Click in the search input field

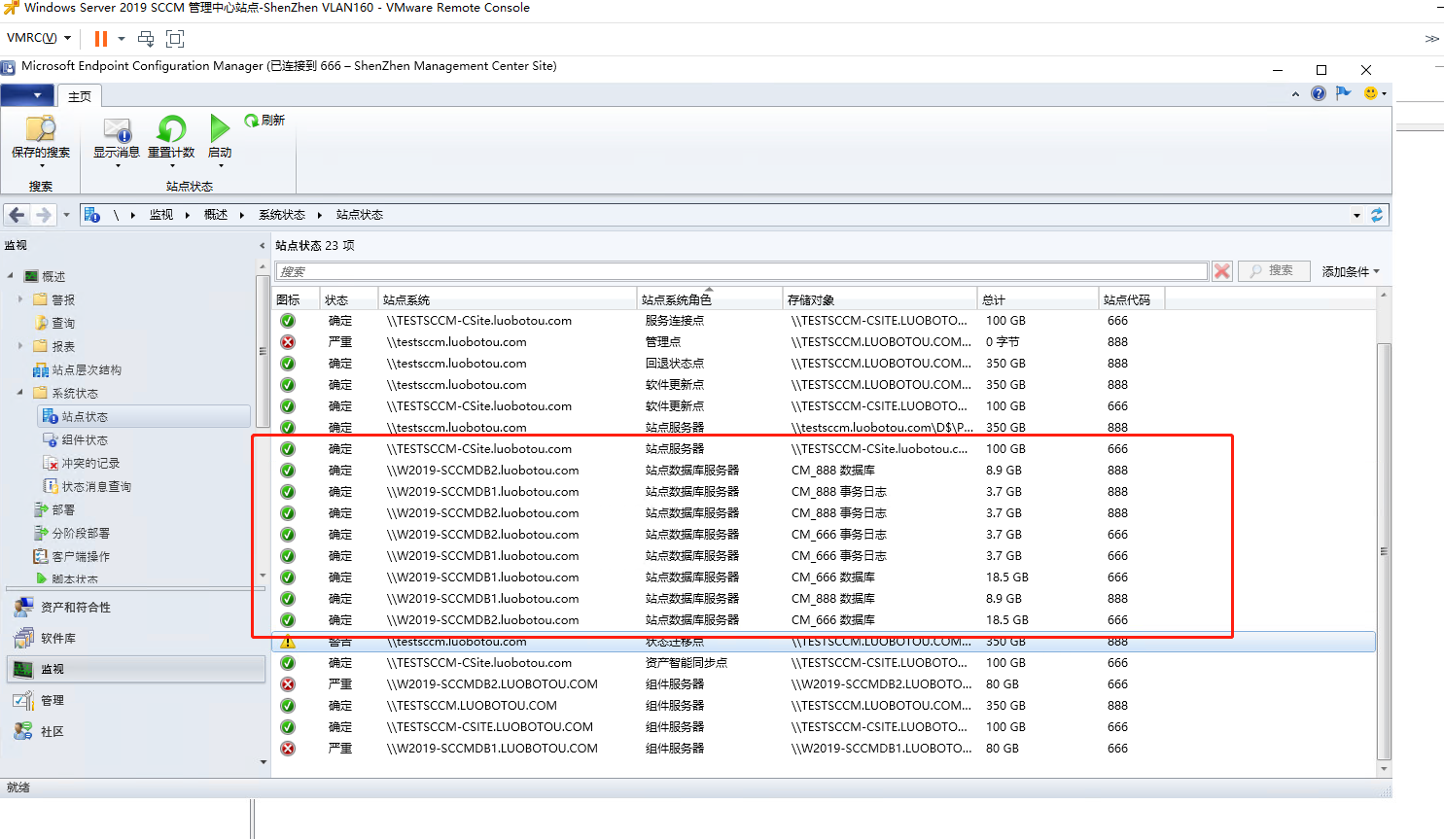(x=742, y=271)
